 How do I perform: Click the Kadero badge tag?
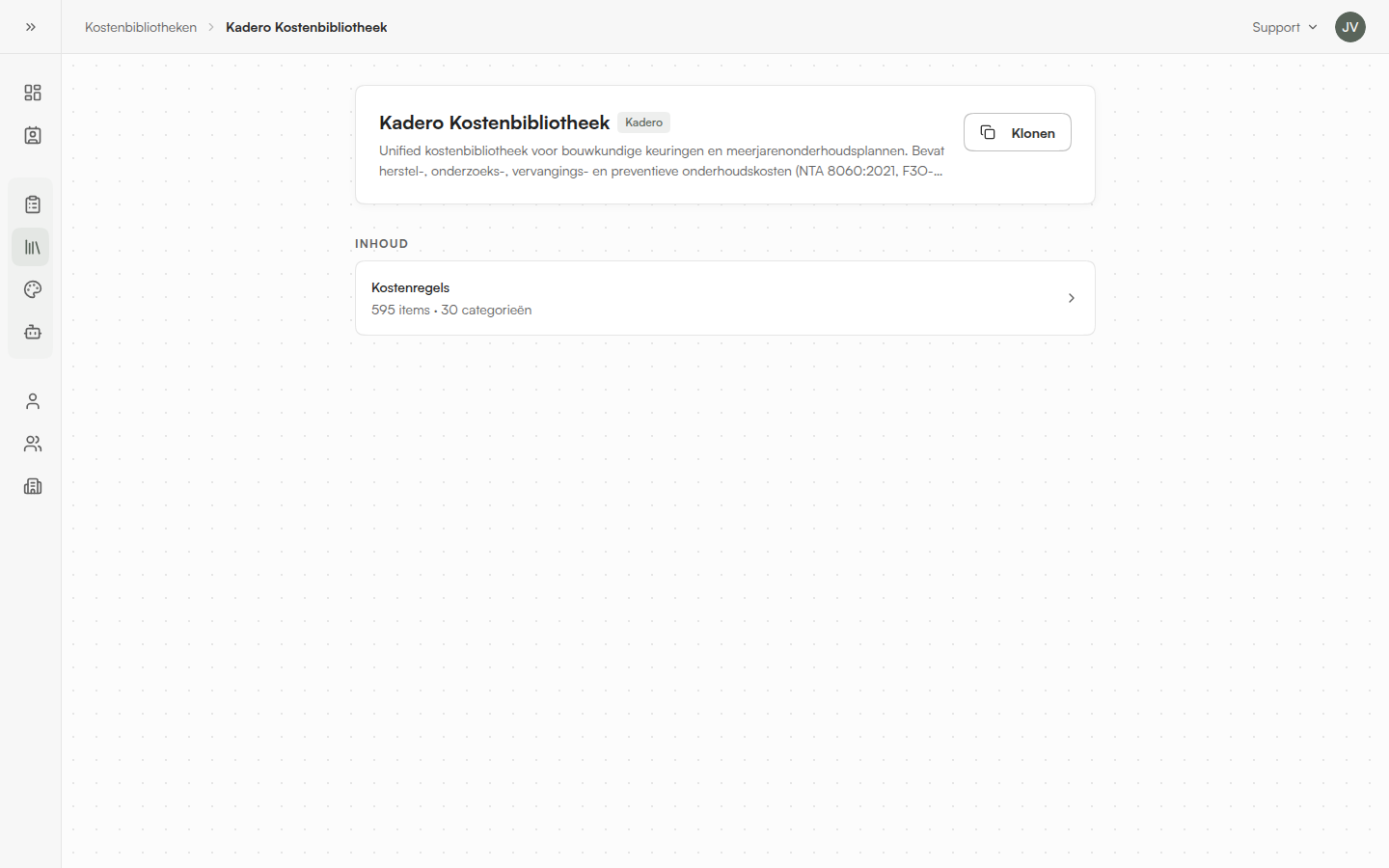[x=643, y=122]
